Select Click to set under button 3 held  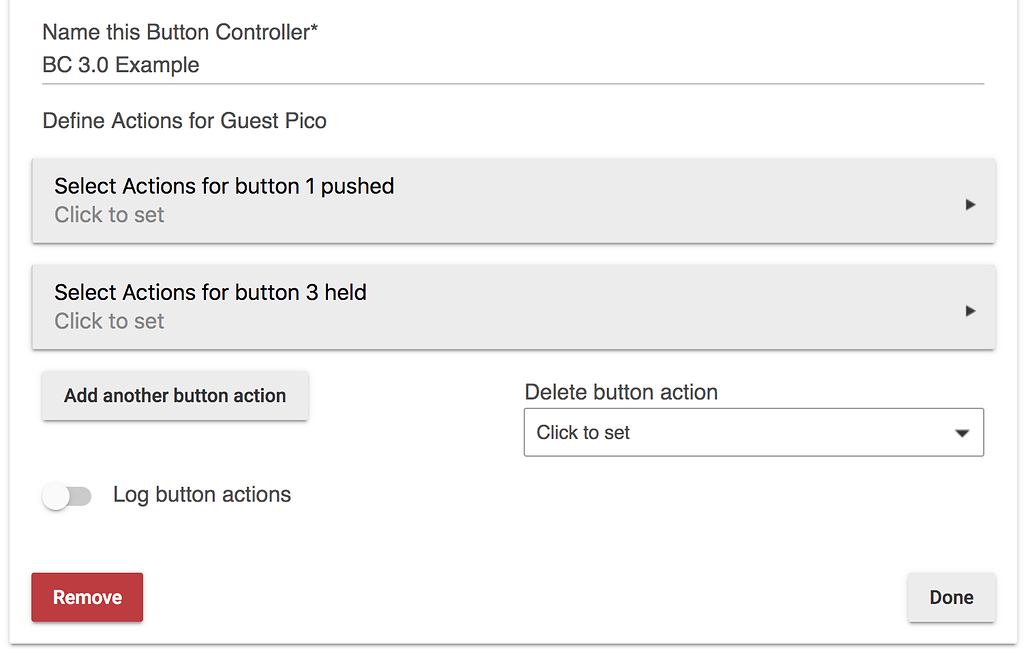pos(109,321)
